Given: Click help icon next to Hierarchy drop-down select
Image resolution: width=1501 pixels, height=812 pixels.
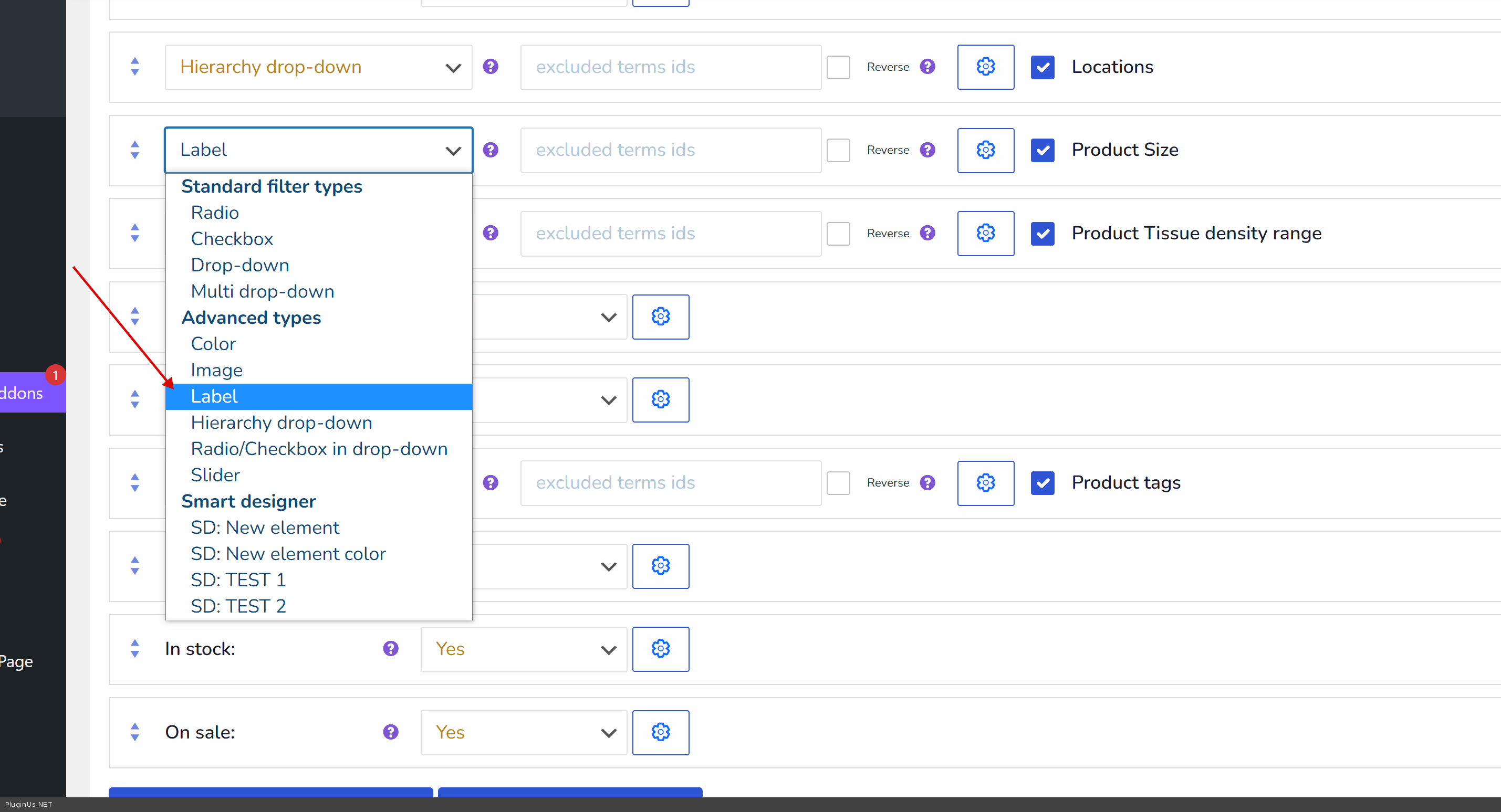Looking at the screenshot, I should 491,67.
